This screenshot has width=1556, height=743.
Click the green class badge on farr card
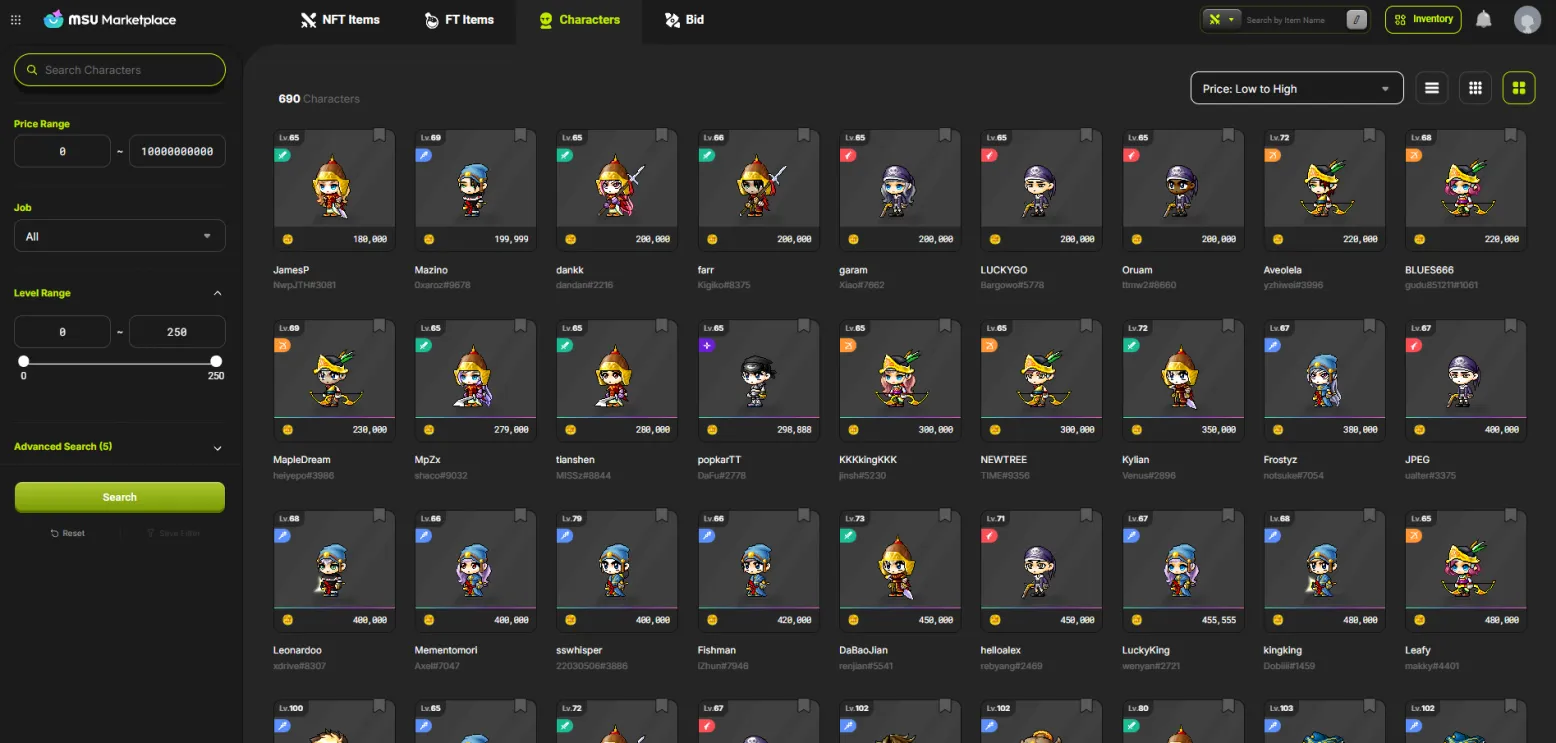[707, 155]
